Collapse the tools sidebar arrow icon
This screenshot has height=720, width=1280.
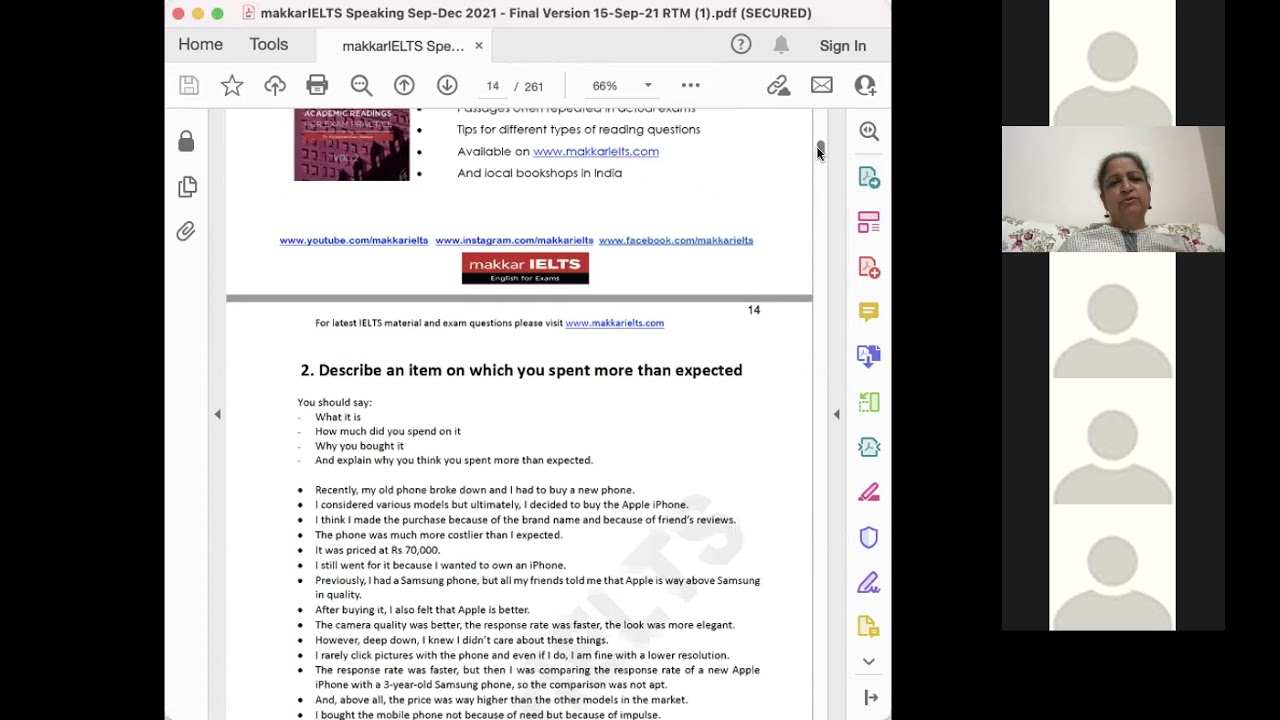[871, 697]
